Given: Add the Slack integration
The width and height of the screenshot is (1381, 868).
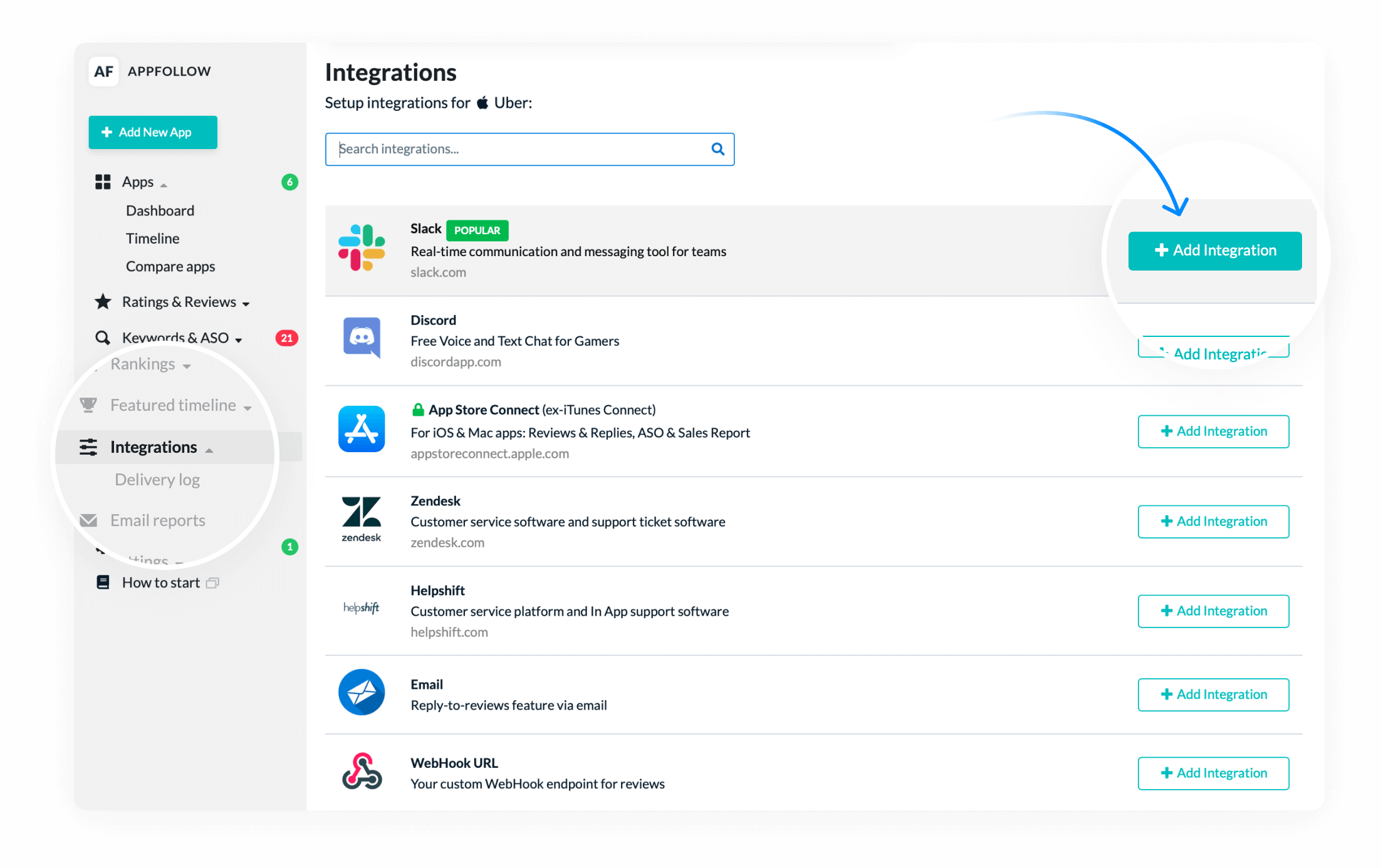Looking at the screenshot, I should pyautogui.click(x=1215, y=251).
